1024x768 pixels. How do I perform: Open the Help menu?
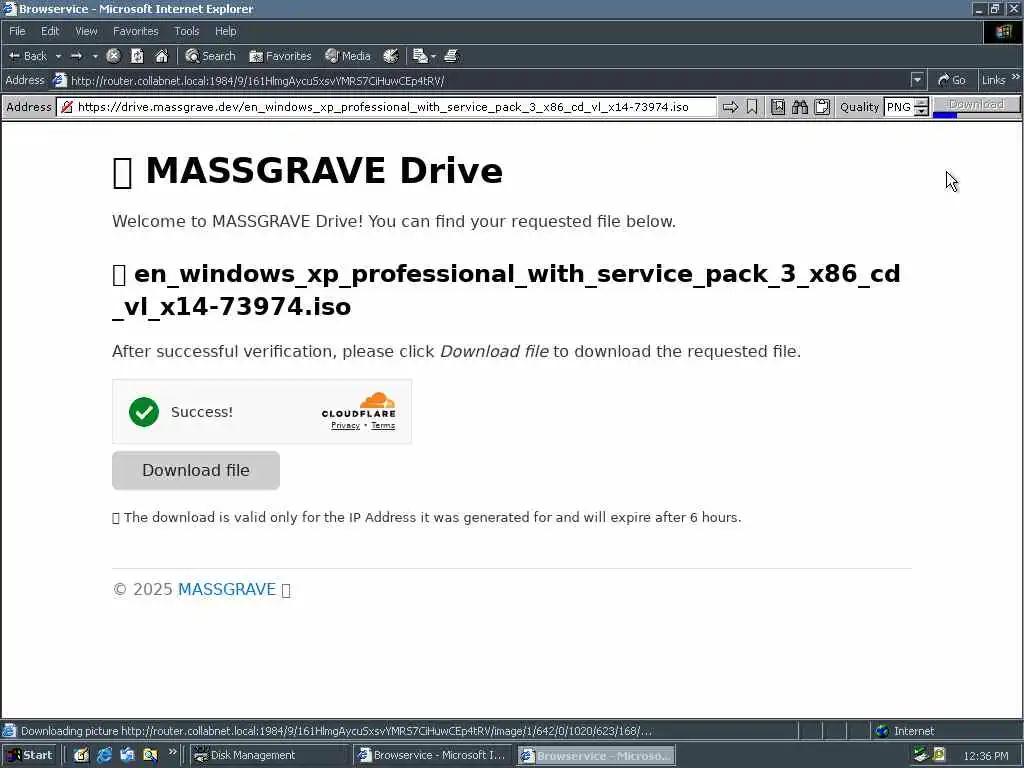click(x=225, y=31)
